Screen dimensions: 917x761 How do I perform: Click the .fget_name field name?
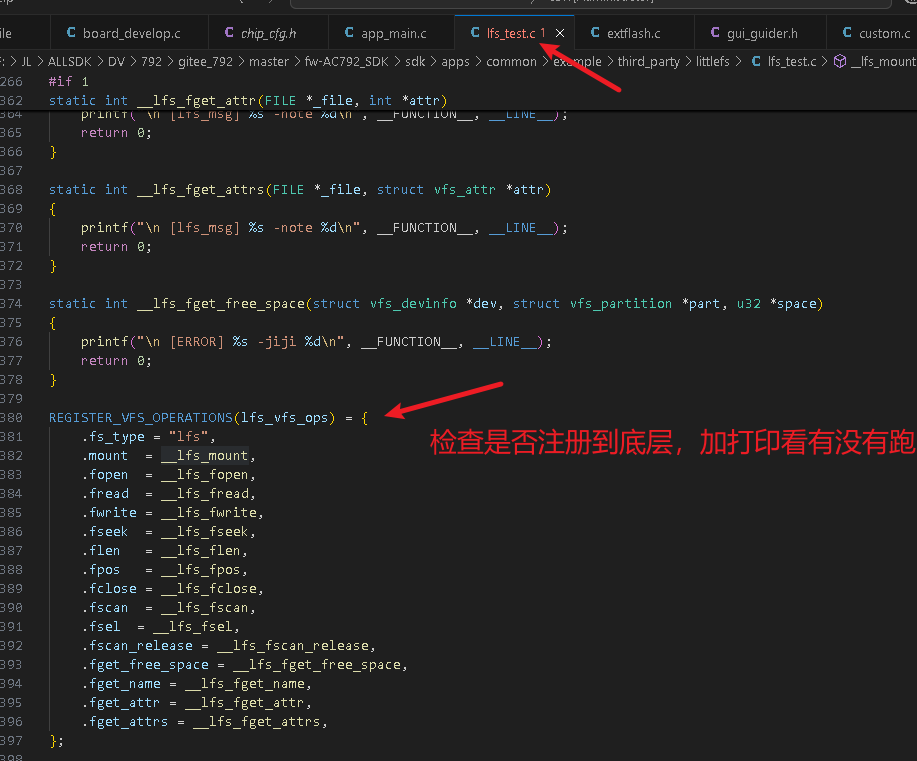click(x=122, y=683)
